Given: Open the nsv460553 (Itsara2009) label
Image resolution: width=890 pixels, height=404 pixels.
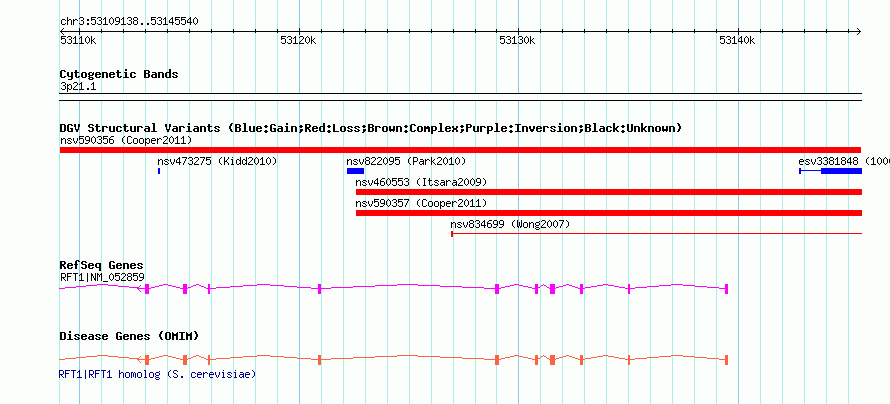Looking at the screenshot, I should [x=421, y=182].
